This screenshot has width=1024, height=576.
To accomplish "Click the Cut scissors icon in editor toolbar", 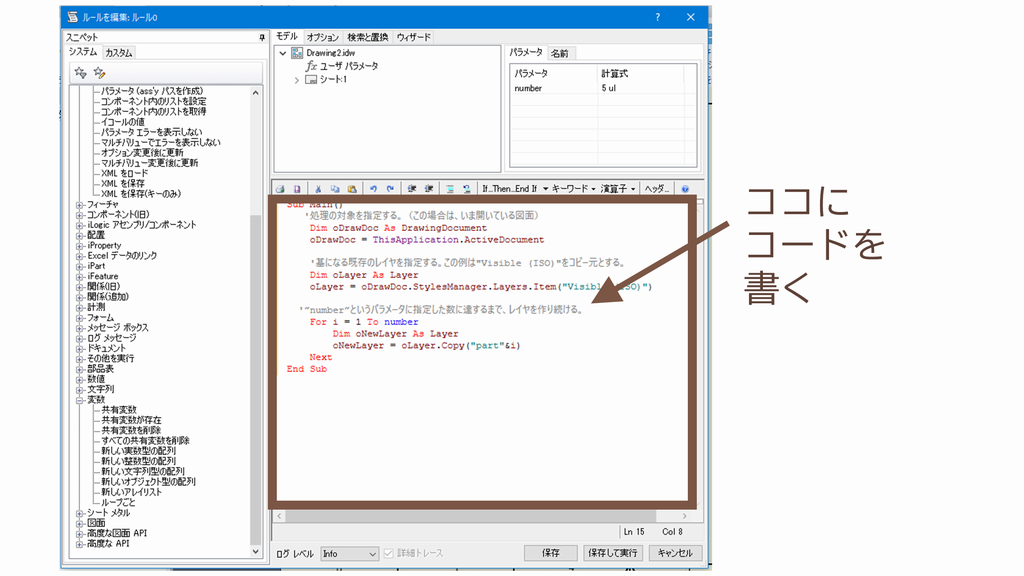I will 319,188.
